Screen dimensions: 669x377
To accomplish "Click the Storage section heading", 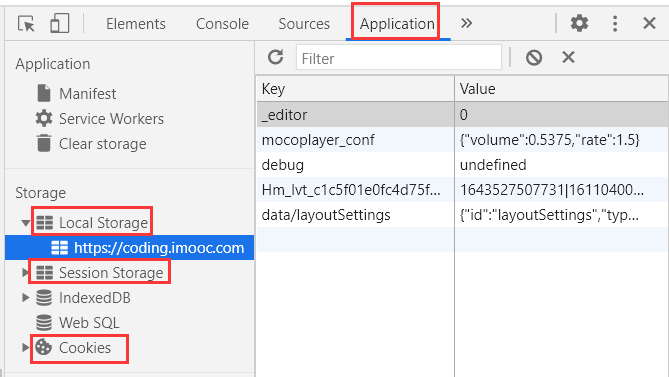I will pos(41,193).
